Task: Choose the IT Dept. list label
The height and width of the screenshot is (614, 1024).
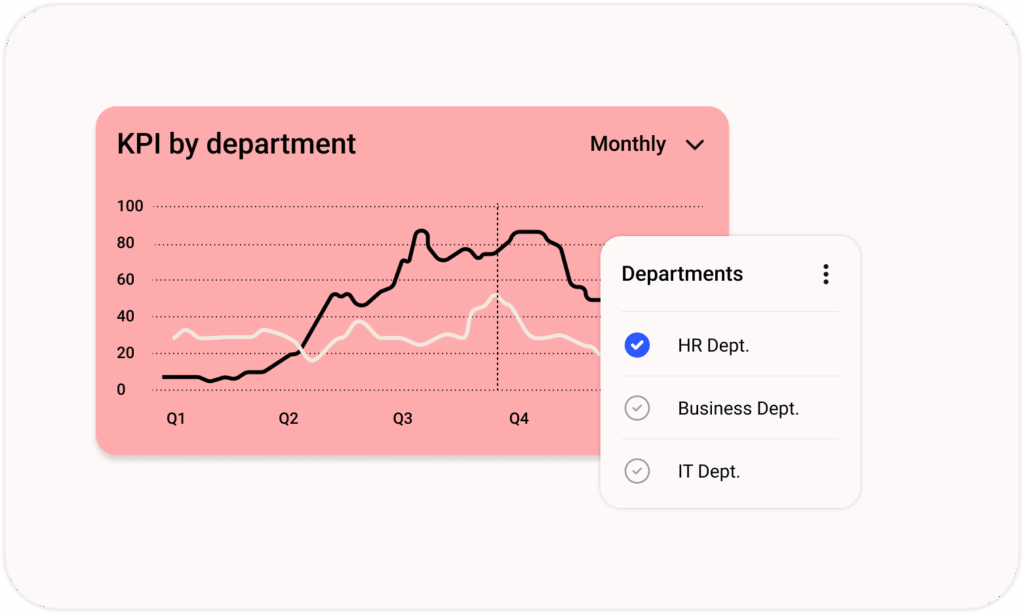Action: pos(709,471)
